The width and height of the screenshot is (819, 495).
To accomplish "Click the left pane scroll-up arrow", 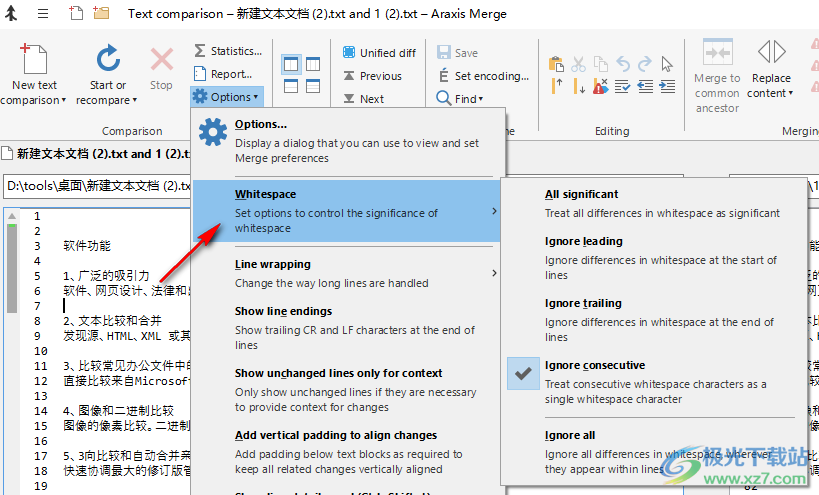I will click(x=11, y=216).
